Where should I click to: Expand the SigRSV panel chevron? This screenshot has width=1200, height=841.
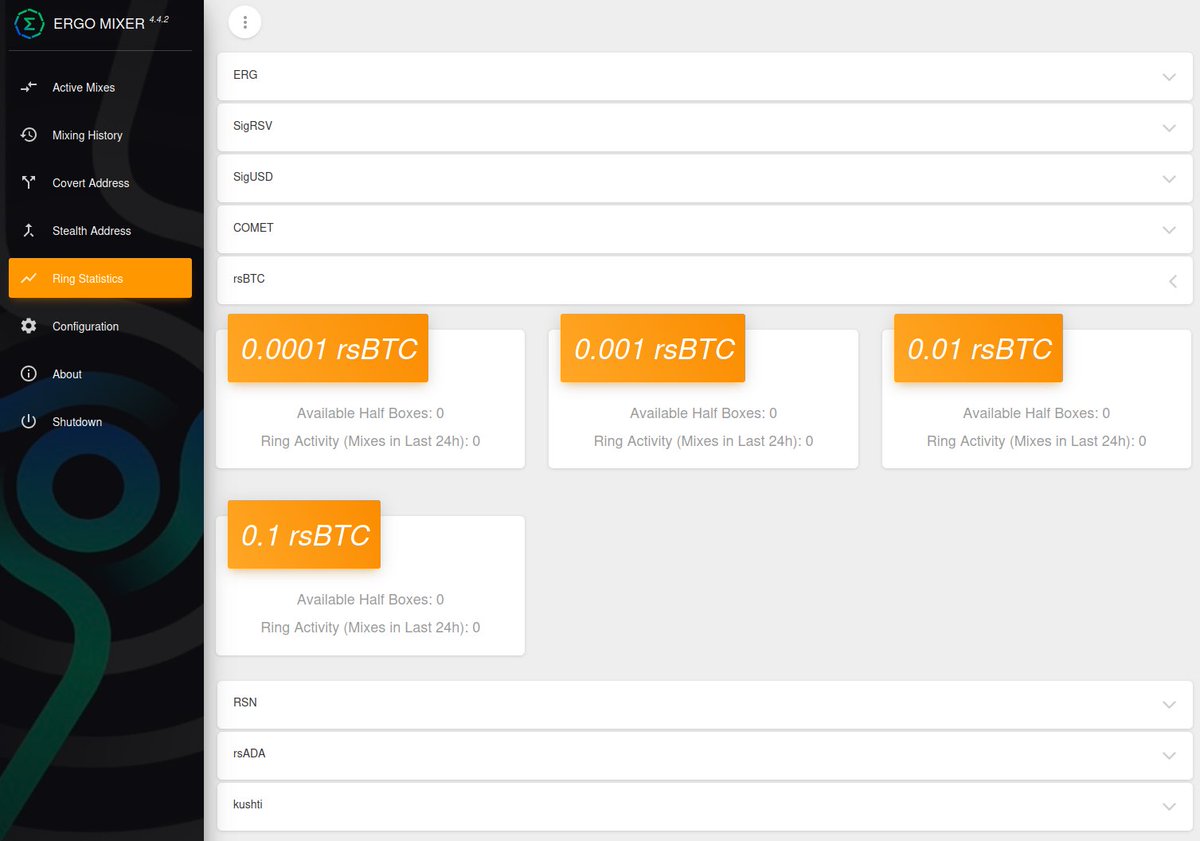(1169, 128)
